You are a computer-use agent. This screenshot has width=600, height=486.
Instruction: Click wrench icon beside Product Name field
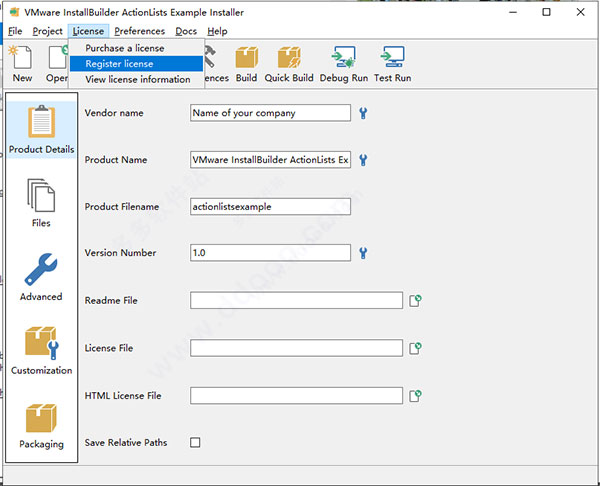tap(363, 160)
